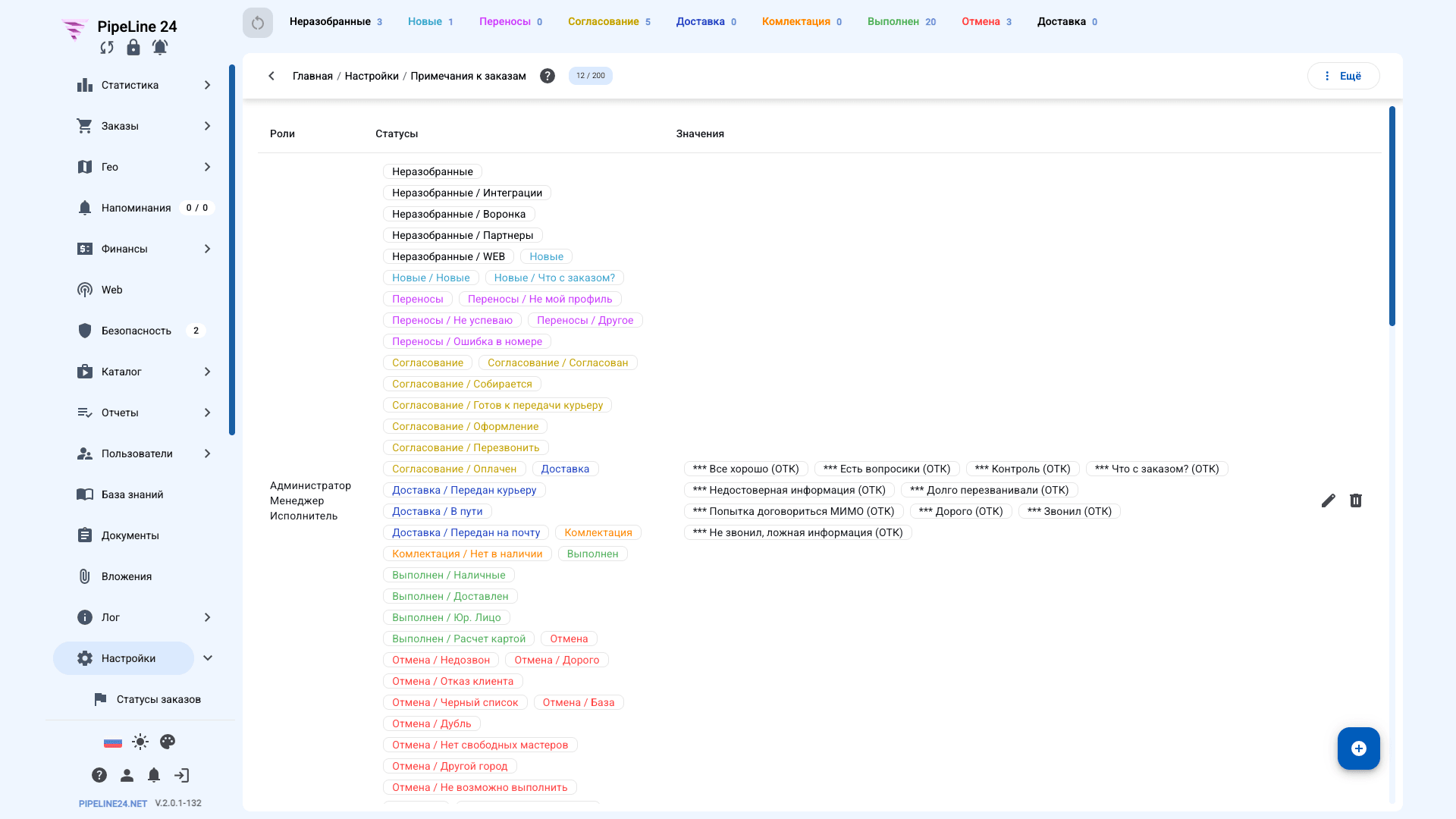Expand the Статистика chevron
This screenshot has width=1456, height=819.
207,85
